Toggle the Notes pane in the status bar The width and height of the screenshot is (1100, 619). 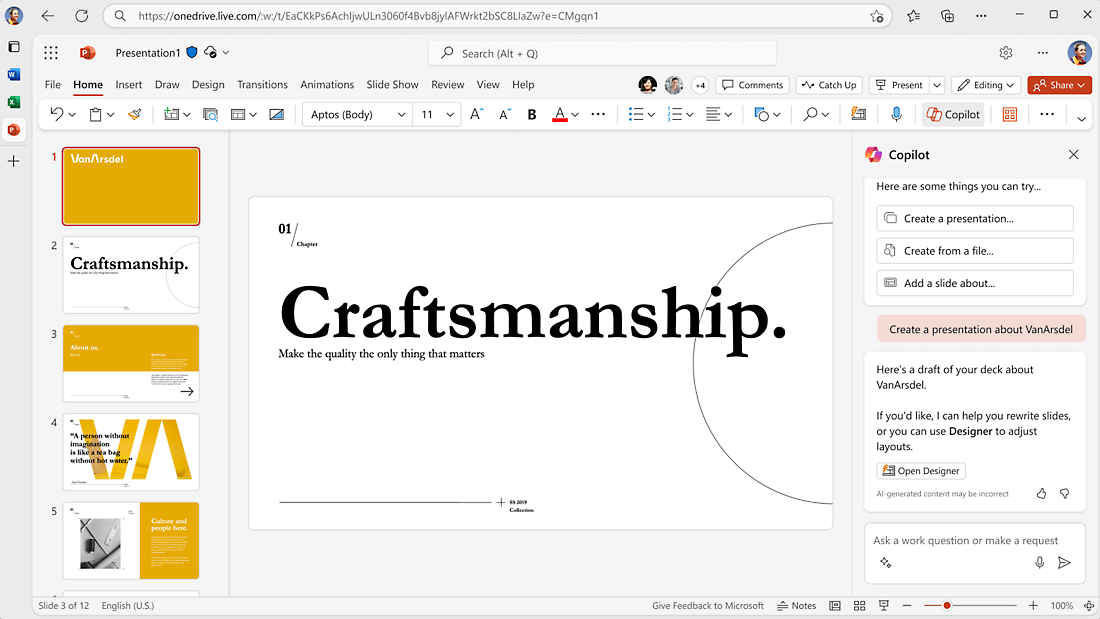click(x=796, y=605)
